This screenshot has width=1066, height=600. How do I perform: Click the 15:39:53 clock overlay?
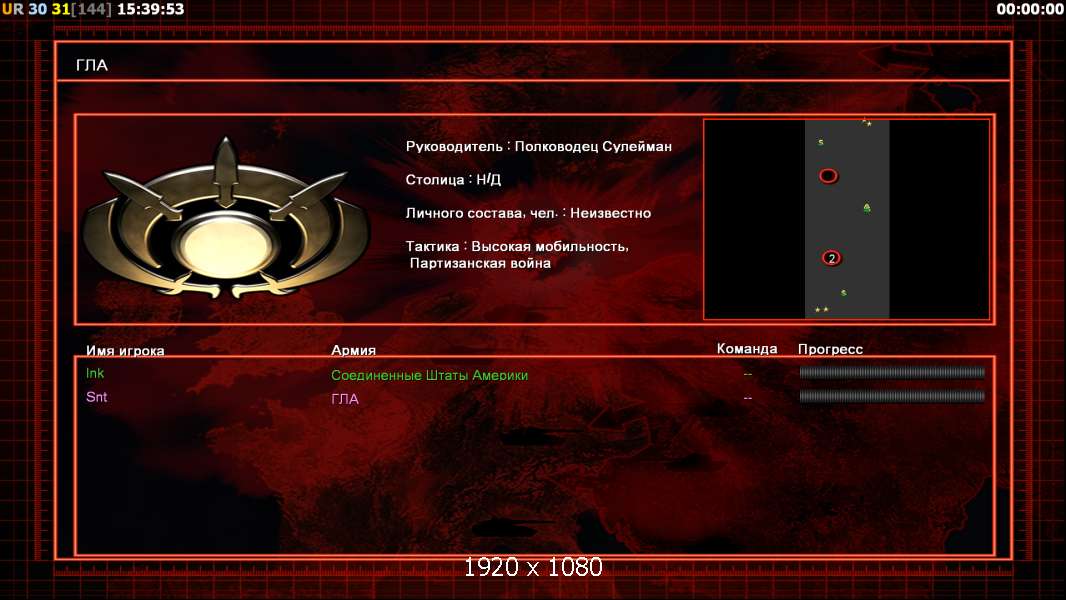(150, 9)
